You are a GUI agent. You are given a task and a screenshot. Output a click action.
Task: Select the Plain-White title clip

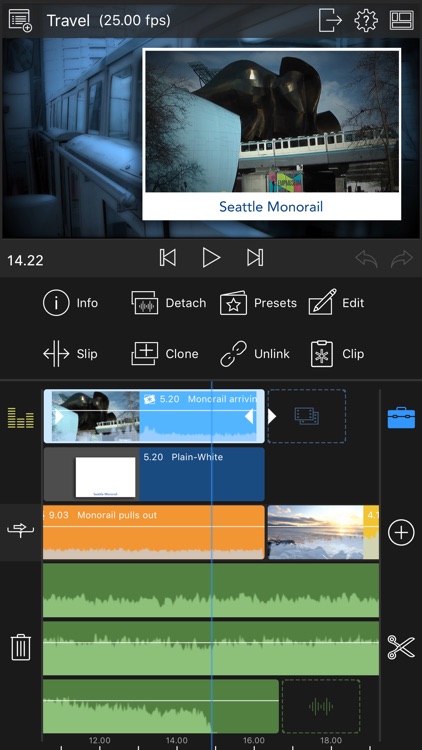pyautogui.click(x=154, y=474)
